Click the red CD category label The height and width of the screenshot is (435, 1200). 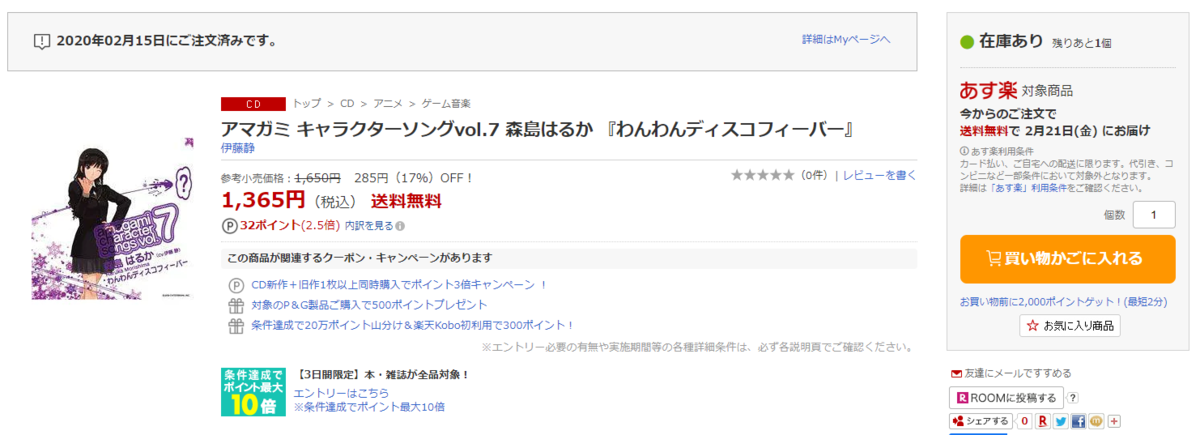point(253,104)
